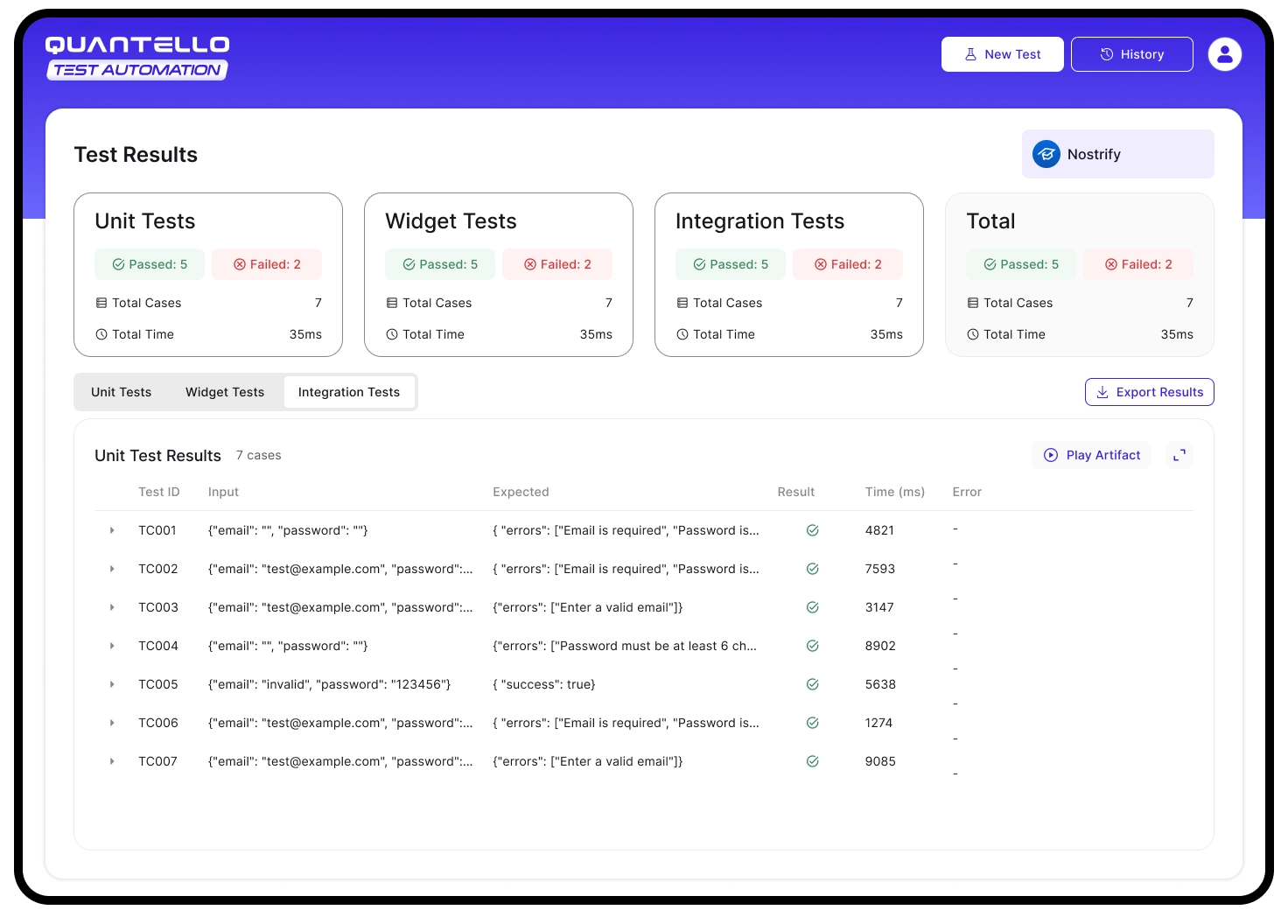
Task: Click the expand fullscreen icon beside Play Artifact
Action: pos(1179,455)
